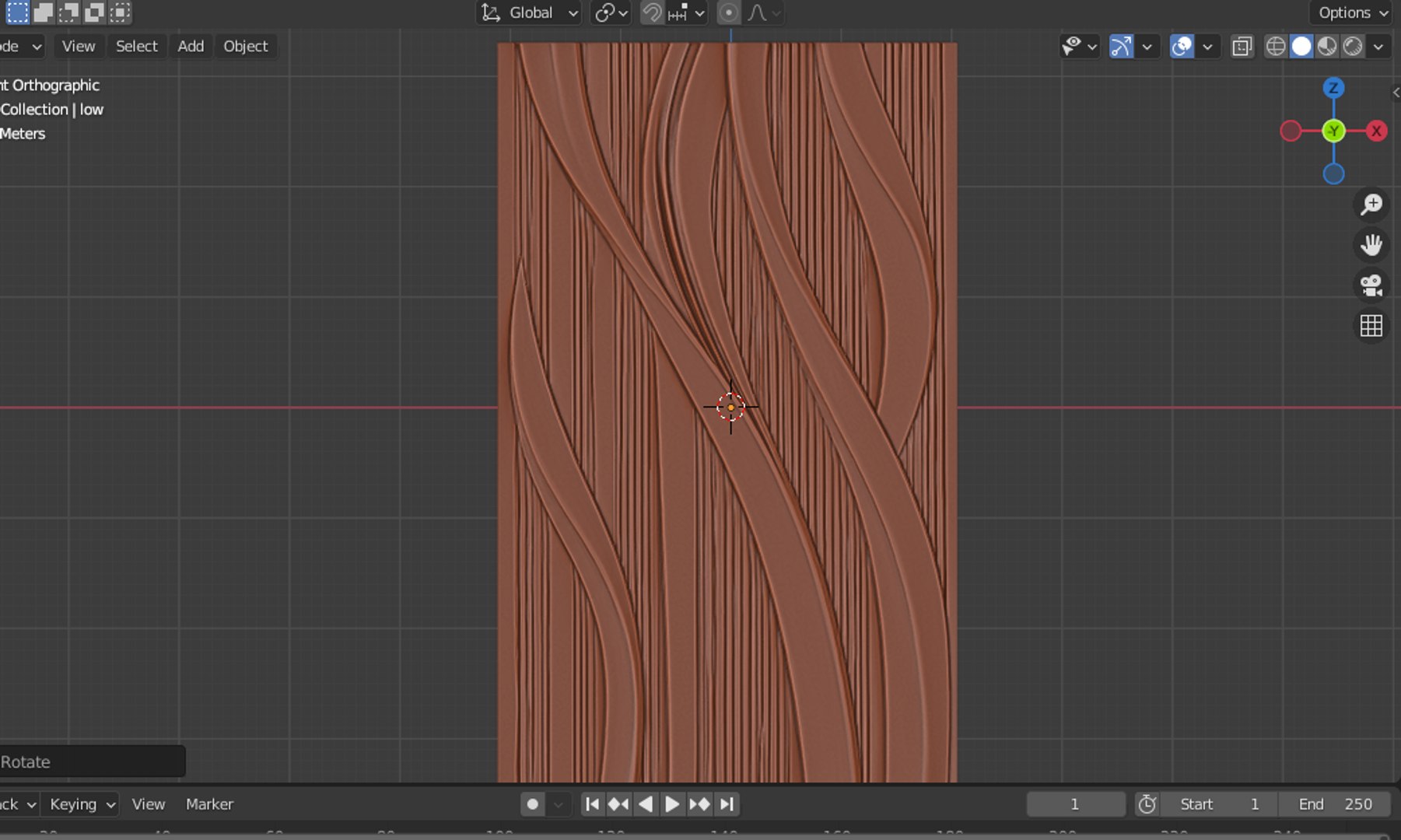Image resolution: width=1401 pixels, height=840 pixels.
Task: Toggle the clock preview range button
Action: click(1147, 804)
